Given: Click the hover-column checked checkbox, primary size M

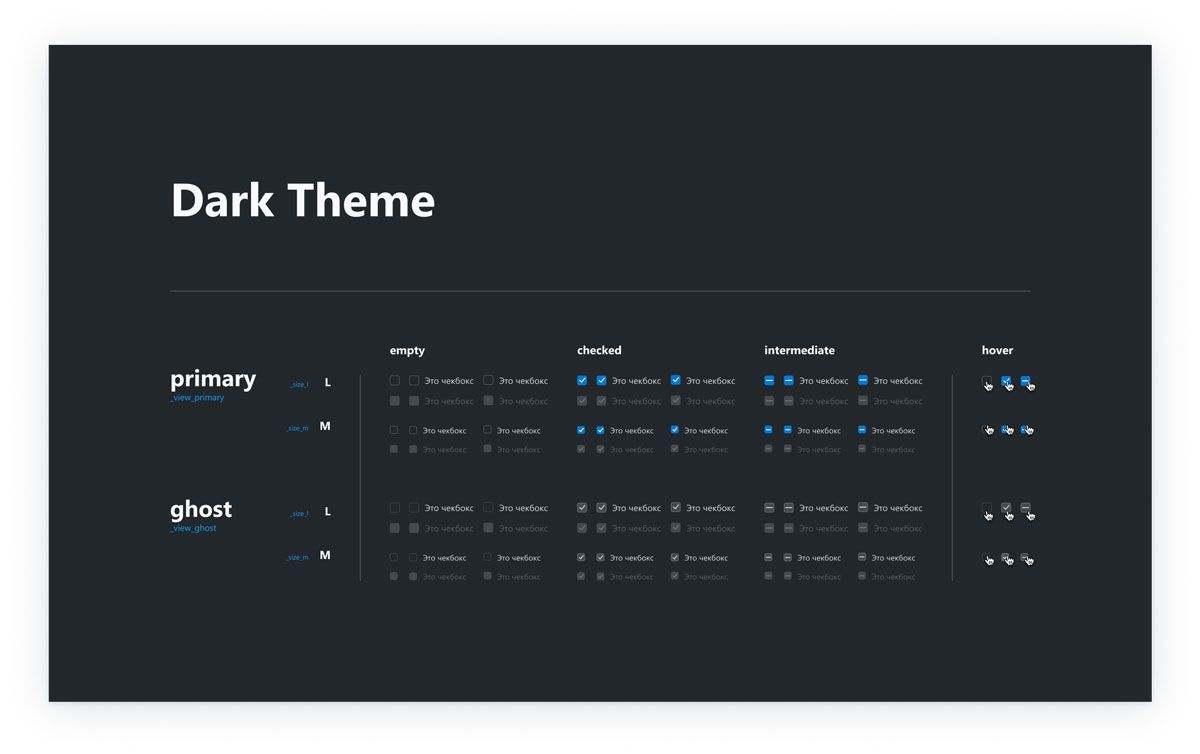Looking at the screenshot, I should [x=1006, y=429].
